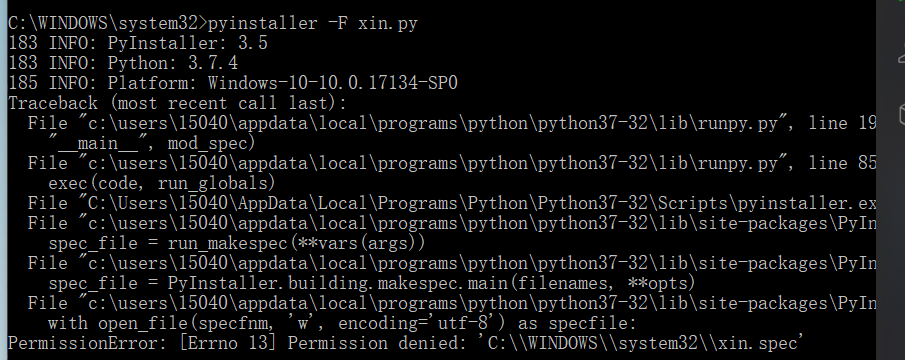The image size is (905, 360).
Task: Click the 'PermissionError:' text at bottom
Action: point(88,343)
